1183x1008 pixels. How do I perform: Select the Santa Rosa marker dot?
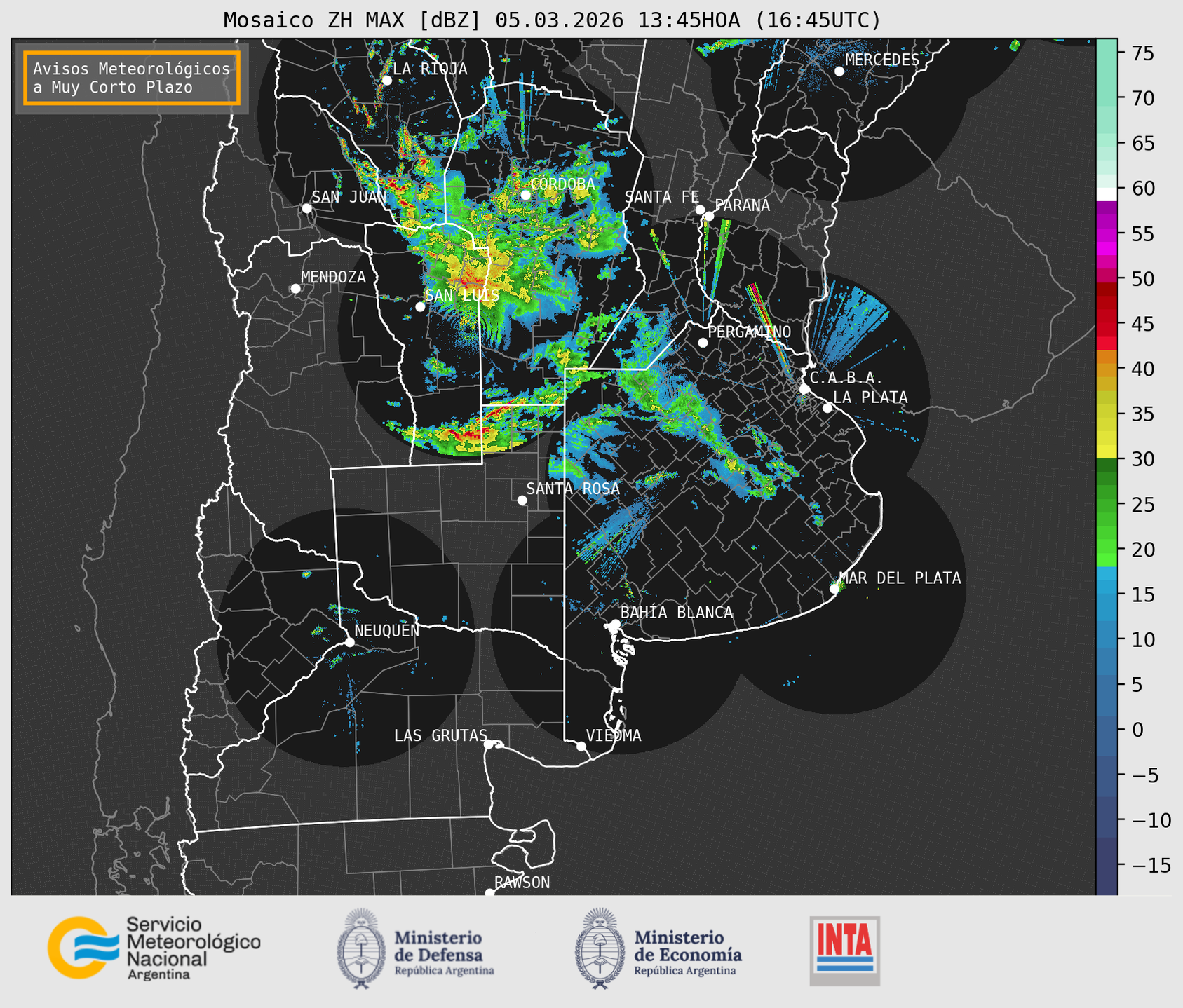(522, 500)
